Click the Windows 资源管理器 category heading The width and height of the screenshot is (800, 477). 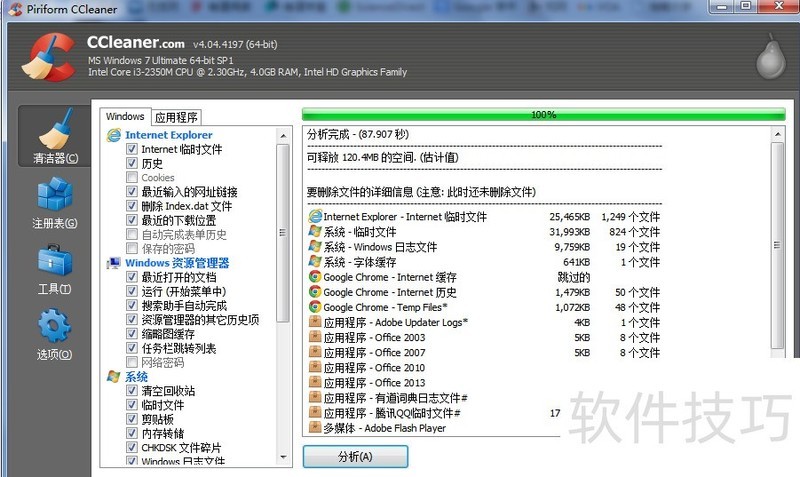coord(177,263)
